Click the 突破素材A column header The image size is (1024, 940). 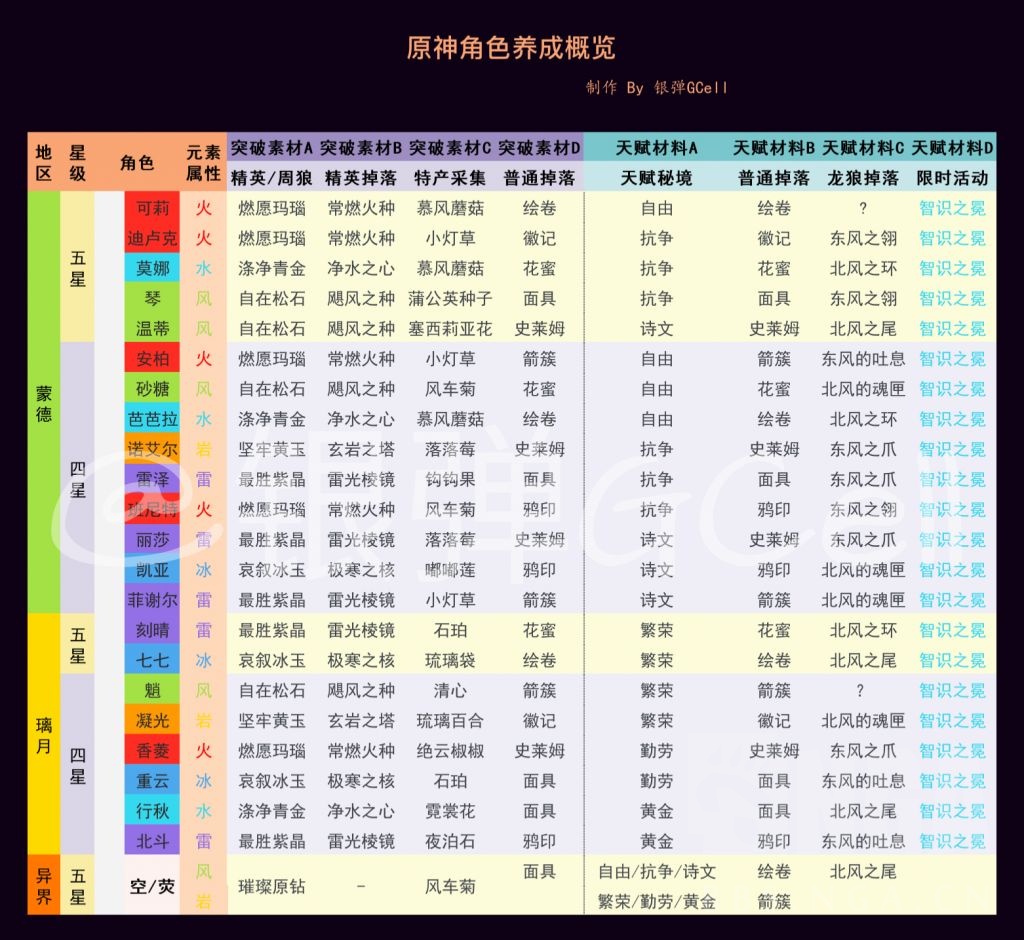pyautogui.click(x=272, y=148)
